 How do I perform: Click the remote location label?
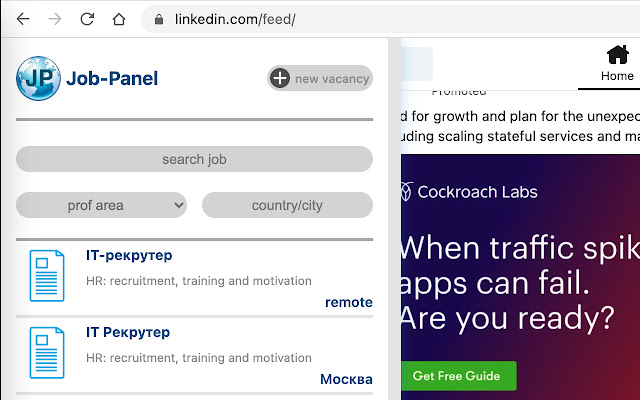coord(348,302)
